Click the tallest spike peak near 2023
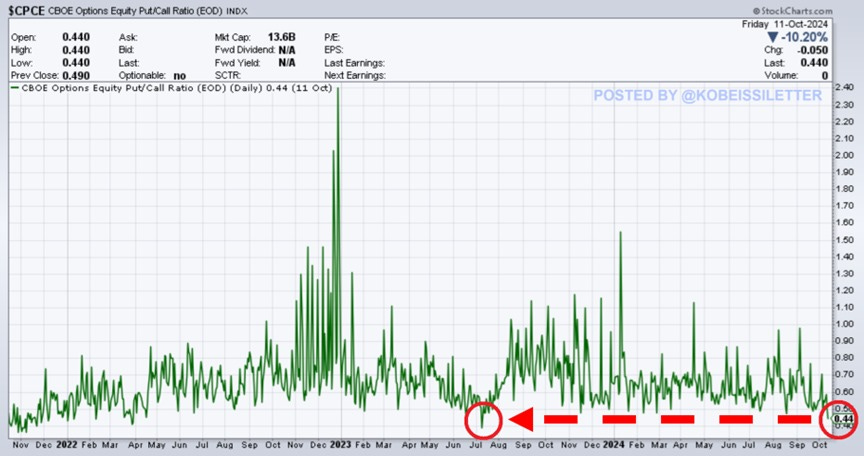Screen dimensions: 864x456 click(338, 90)
